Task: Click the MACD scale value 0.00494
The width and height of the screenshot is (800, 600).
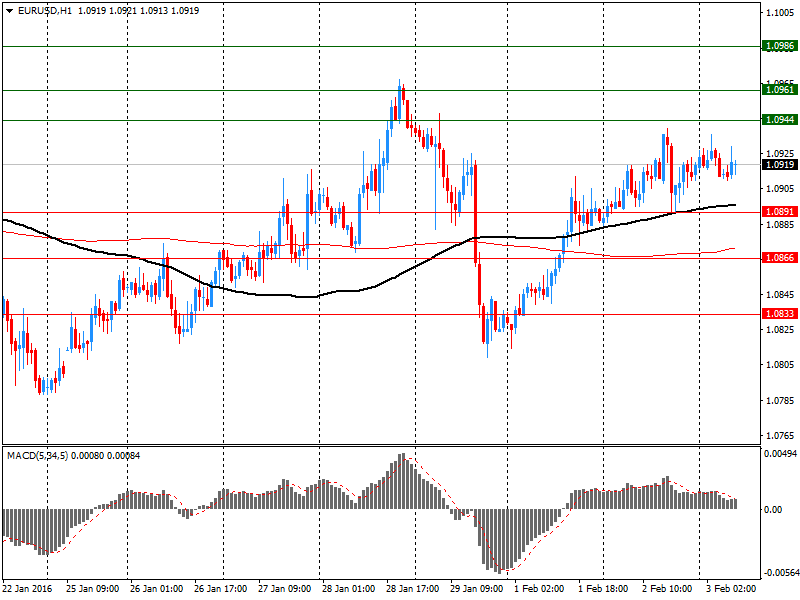Action: 781,454
